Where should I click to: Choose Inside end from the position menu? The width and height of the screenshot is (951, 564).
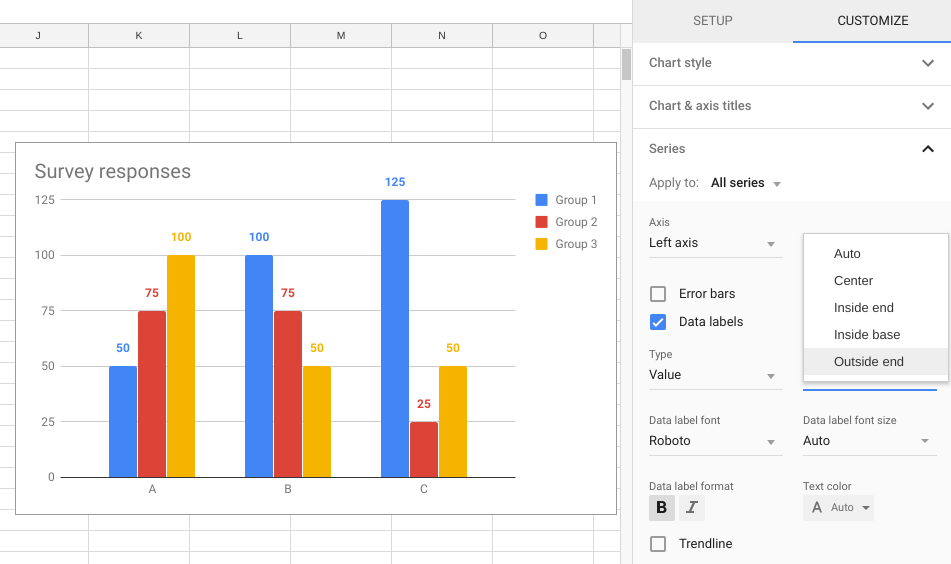coord(876,308)
